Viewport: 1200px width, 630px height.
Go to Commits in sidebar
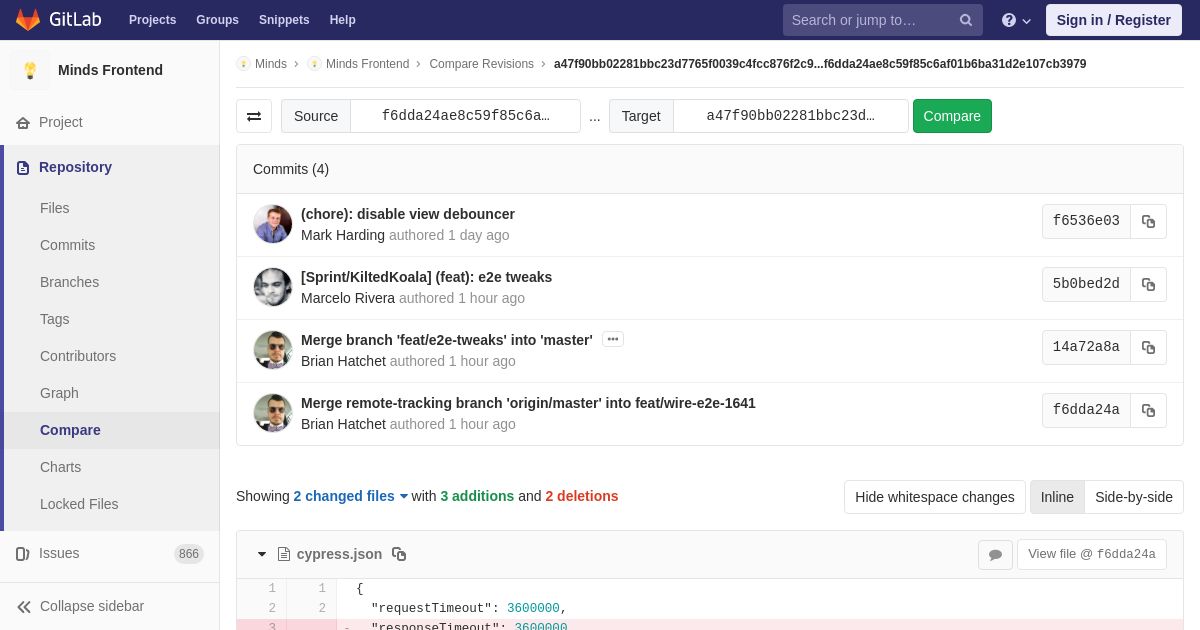click(x=67, y=245)
